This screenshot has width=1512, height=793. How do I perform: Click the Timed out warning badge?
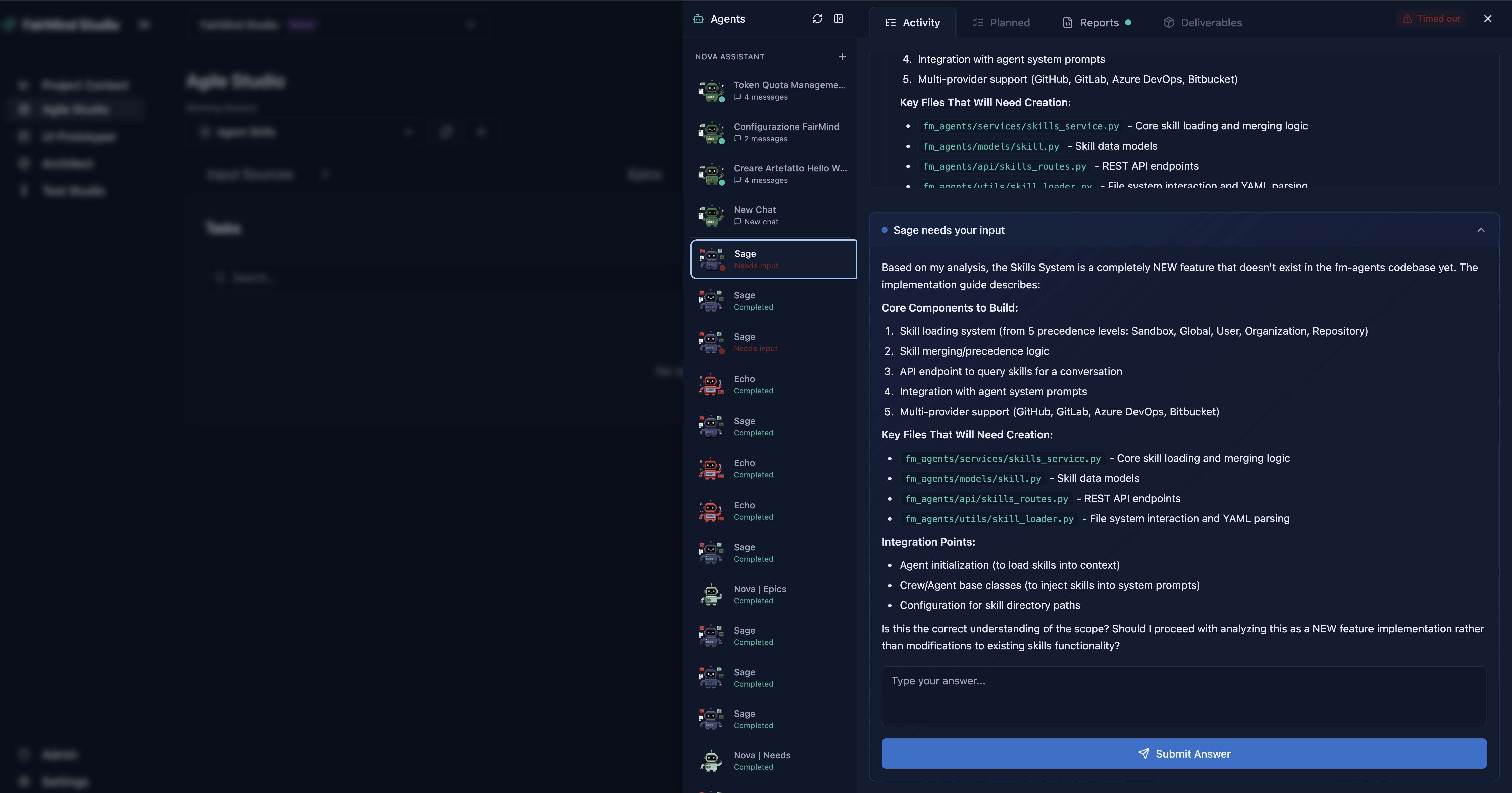[1431, 19]
